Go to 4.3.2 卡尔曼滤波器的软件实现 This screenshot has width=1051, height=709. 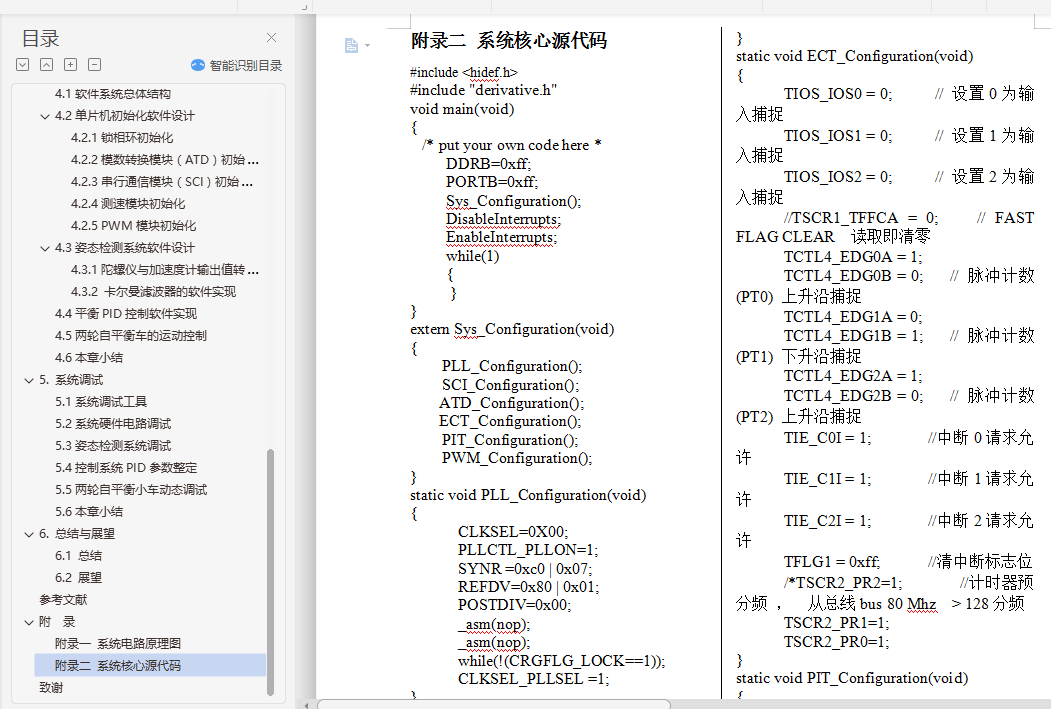click(153, 292)
